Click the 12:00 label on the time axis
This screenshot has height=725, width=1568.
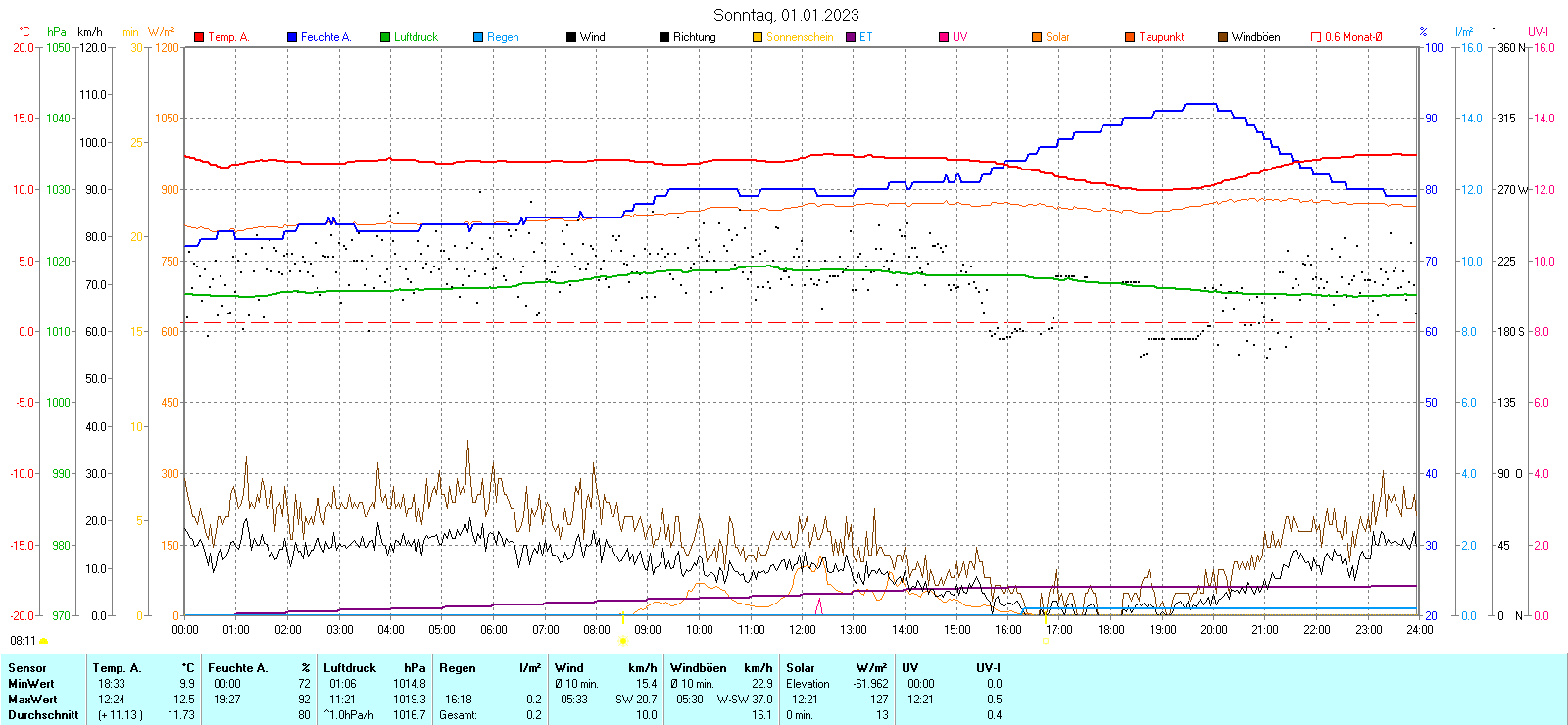coord(803,630)
